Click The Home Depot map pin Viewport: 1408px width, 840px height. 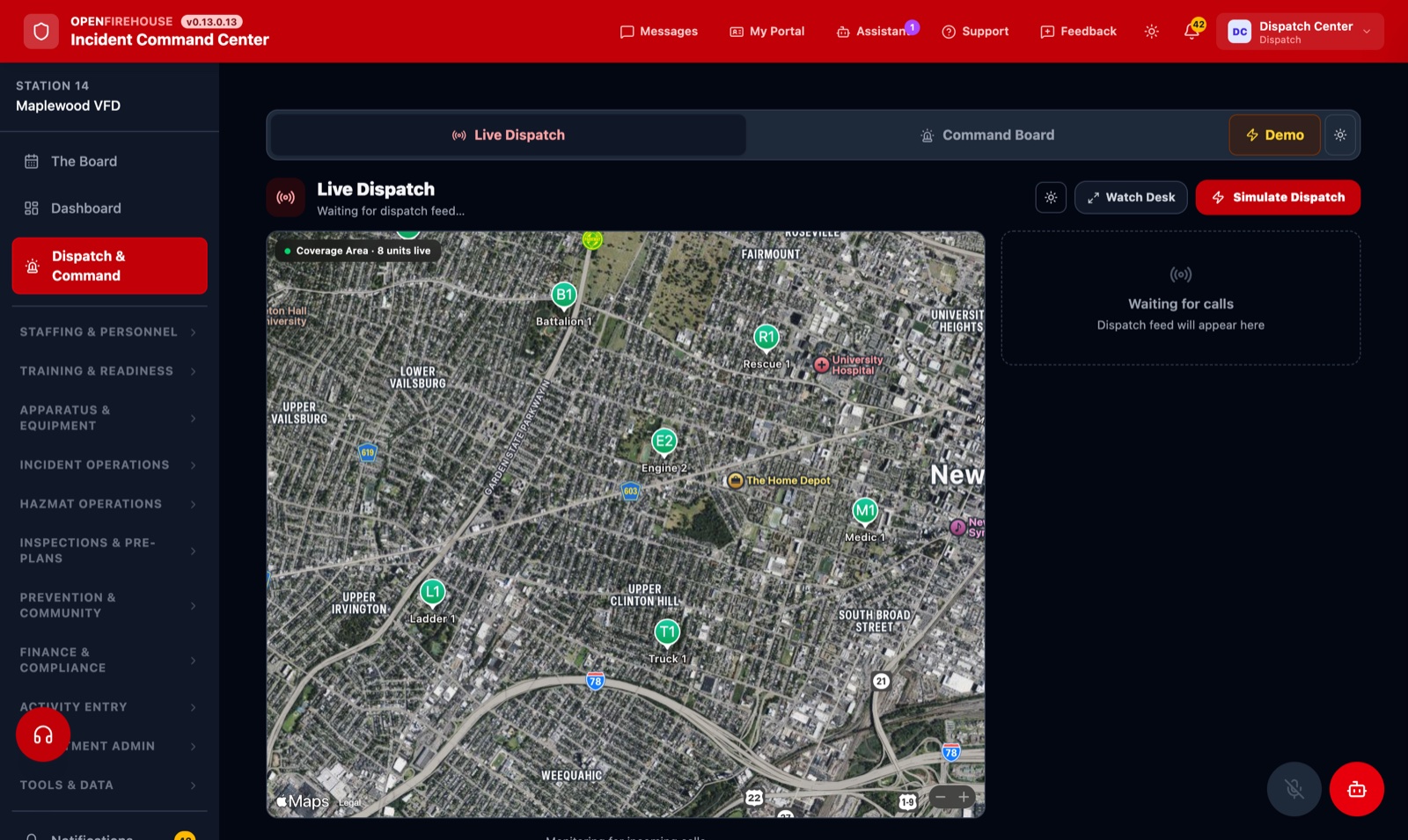click(736, 481)
